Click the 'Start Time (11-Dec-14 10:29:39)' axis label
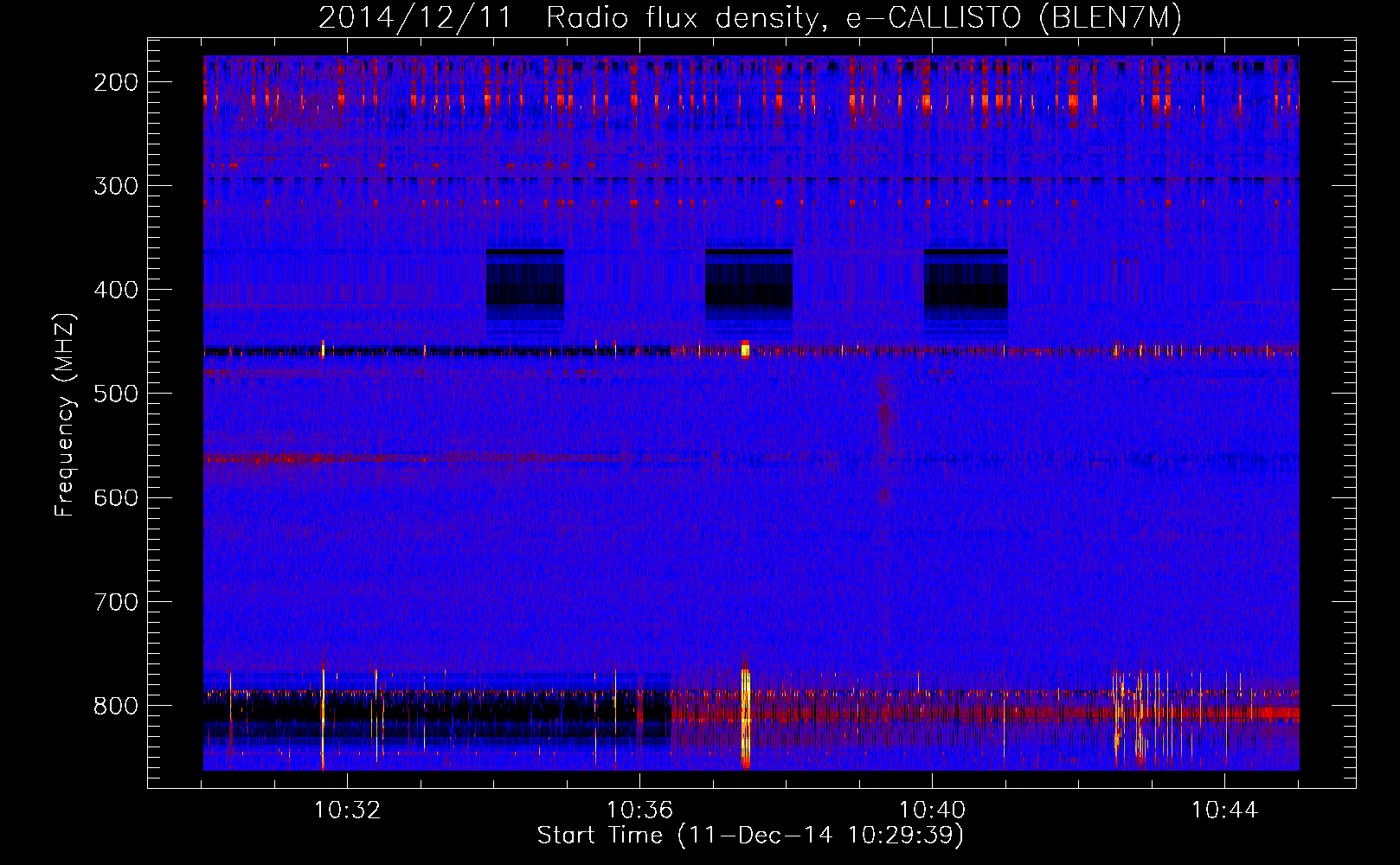The image size is (1400, 865). click(x=750, y=836)
